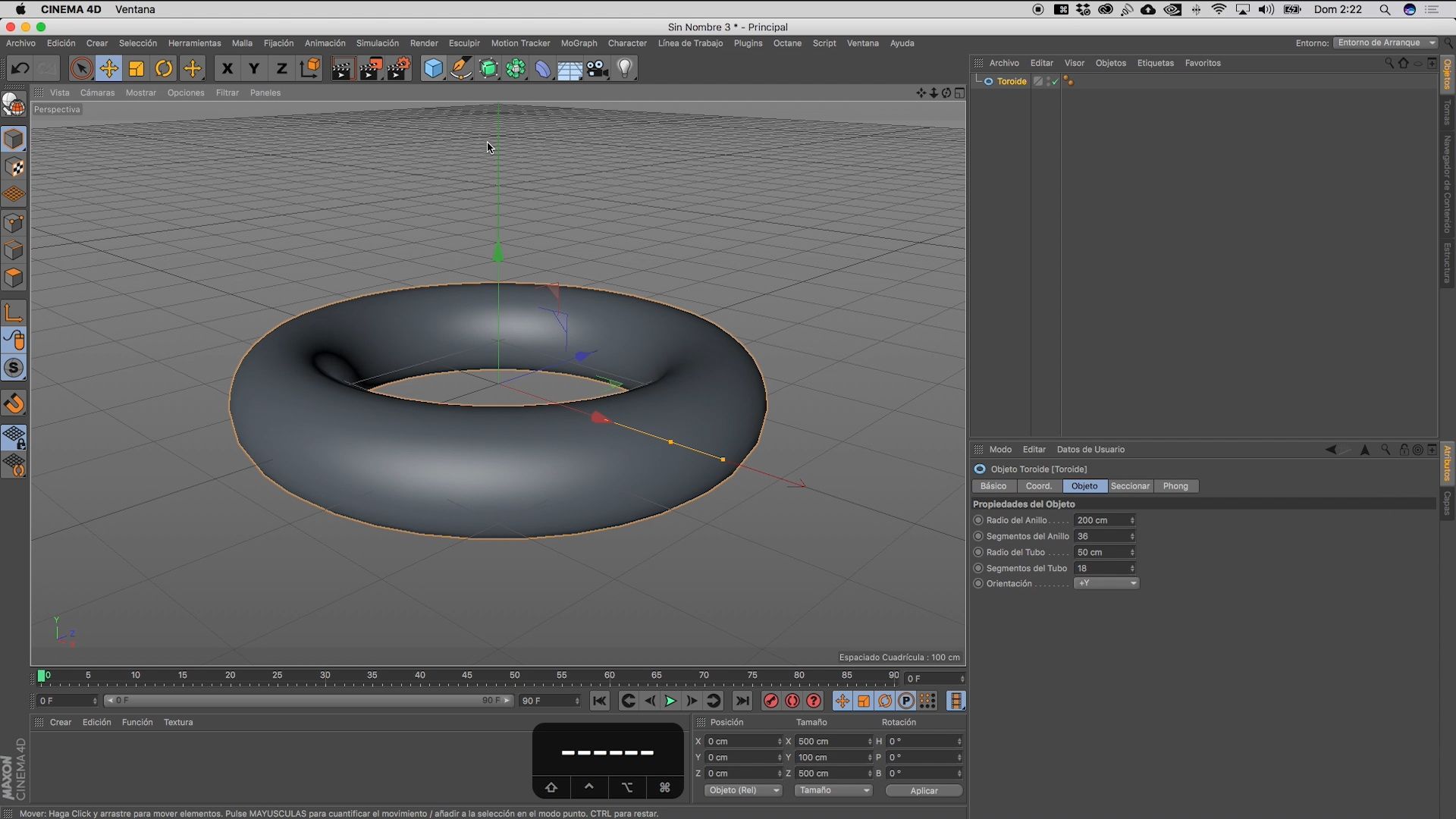Step Segmentos del Anillo value
Screen dimensions: 1456x819
[x=1132, y=536]
